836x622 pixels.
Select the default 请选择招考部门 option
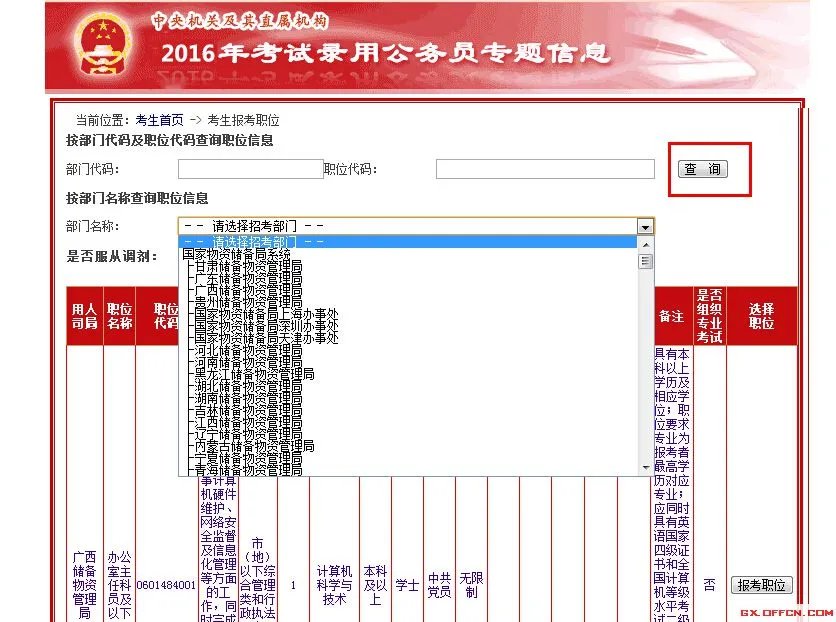[x=300, y=240]
